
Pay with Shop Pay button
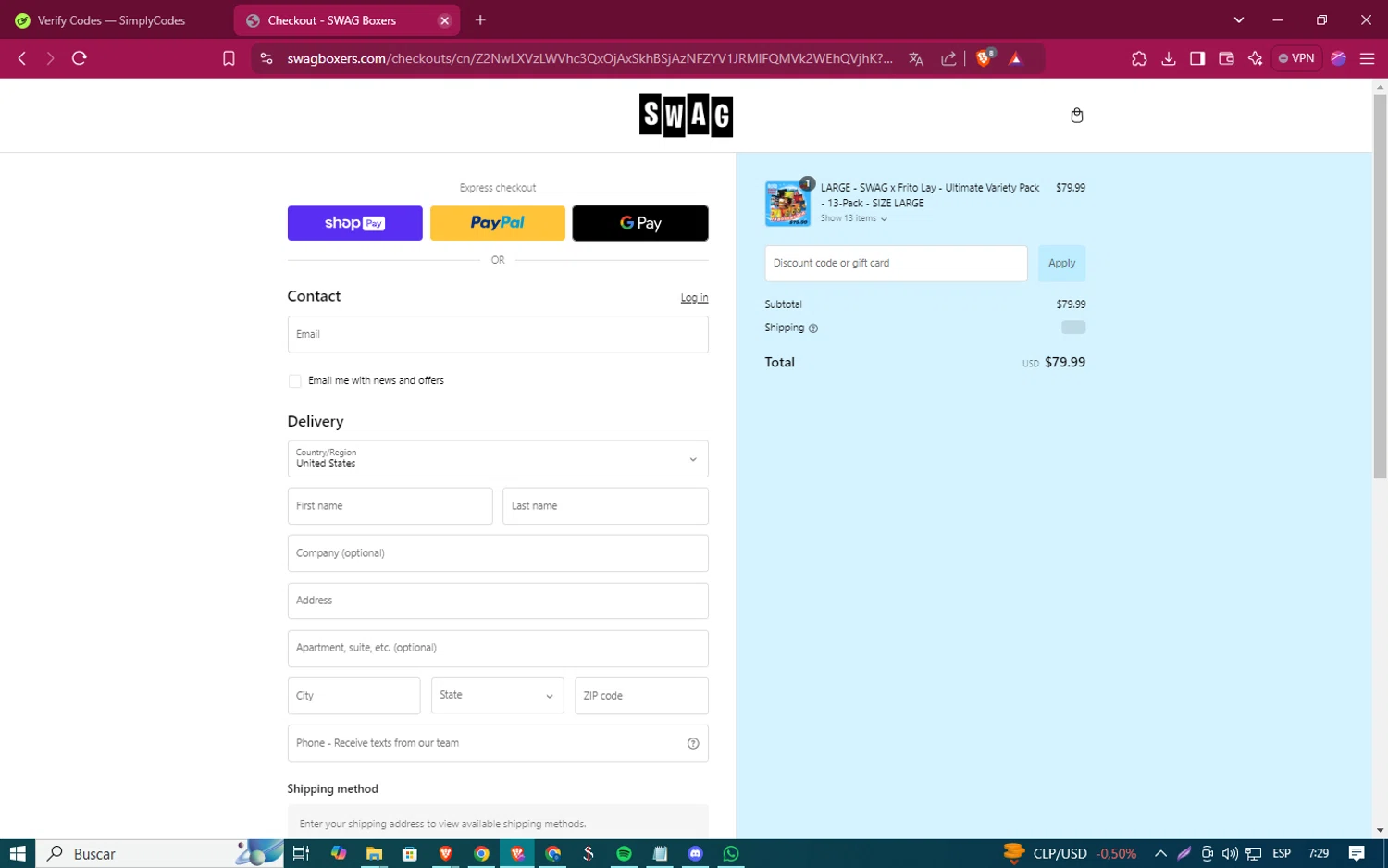click(x=354, y=223)
